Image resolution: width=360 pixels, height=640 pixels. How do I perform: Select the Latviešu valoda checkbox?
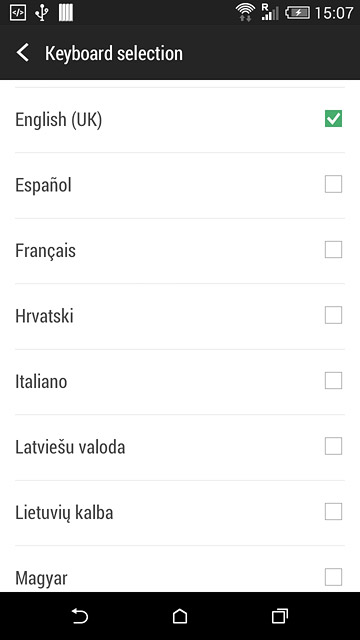333,446
